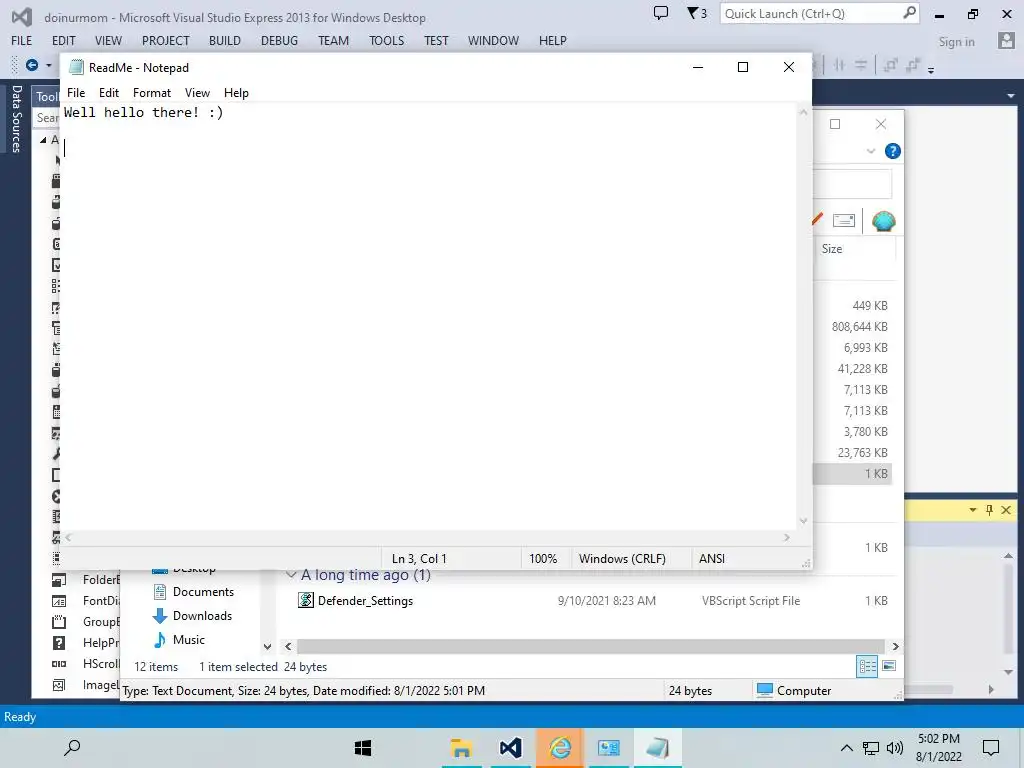Click the 808,644 KB size entry
Image resolution: width=1024 pixels, height=768 pixels.
(x=859, y=327)
